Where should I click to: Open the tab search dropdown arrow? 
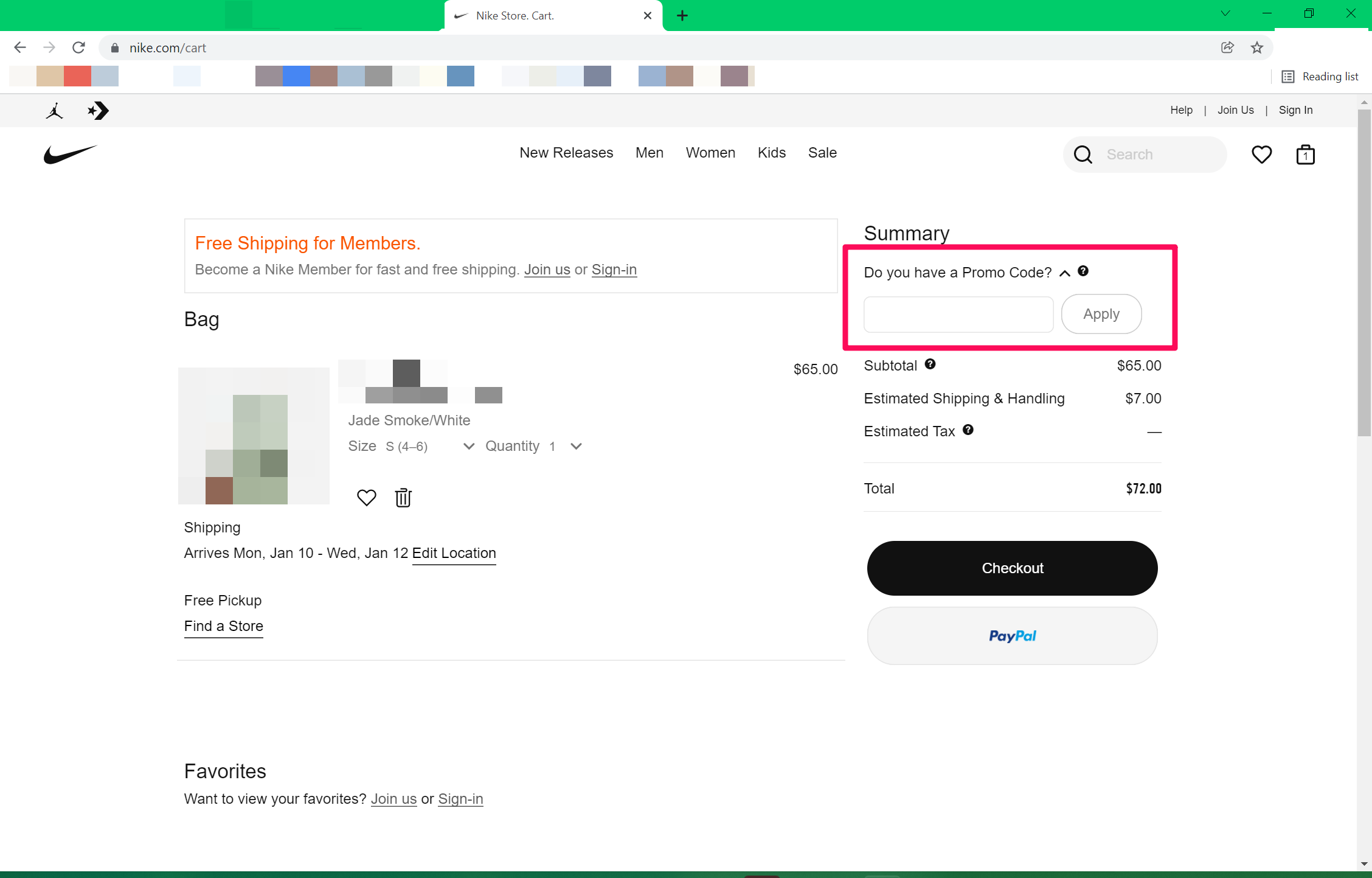(1225, 13)
